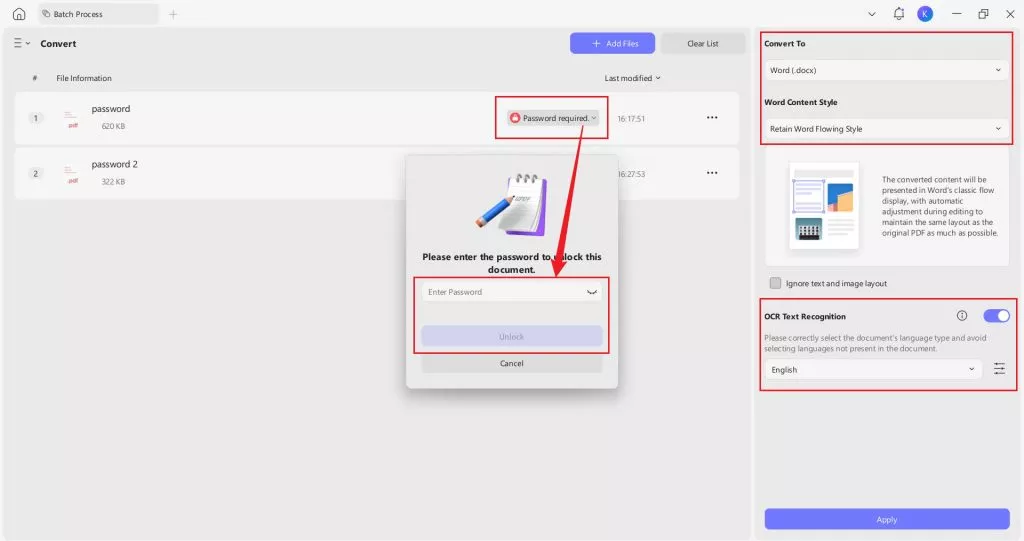Click the Enter Password input field
The image size is (1024, 541).
500,292
